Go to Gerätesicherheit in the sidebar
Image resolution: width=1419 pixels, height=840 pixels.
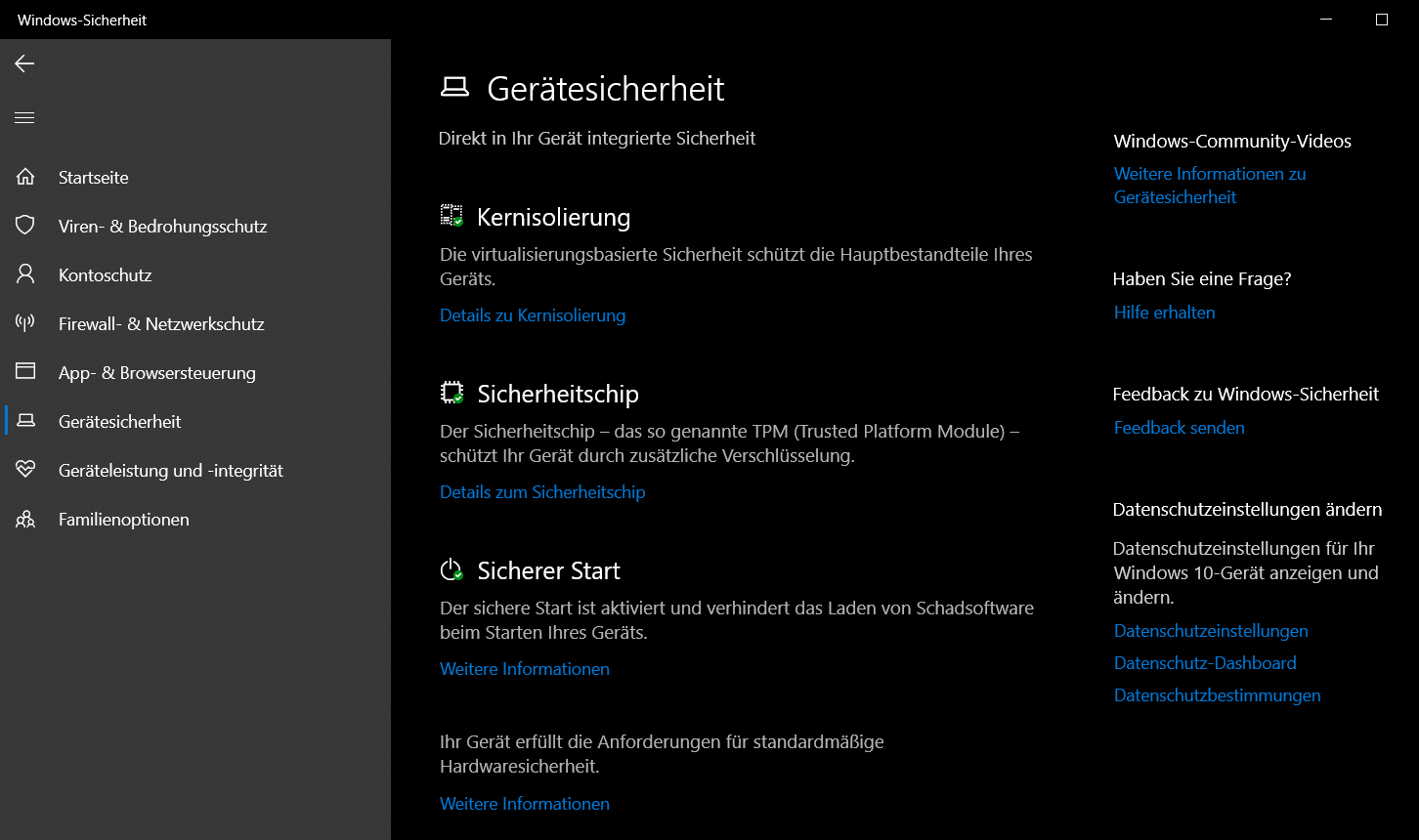click(120, 422)
